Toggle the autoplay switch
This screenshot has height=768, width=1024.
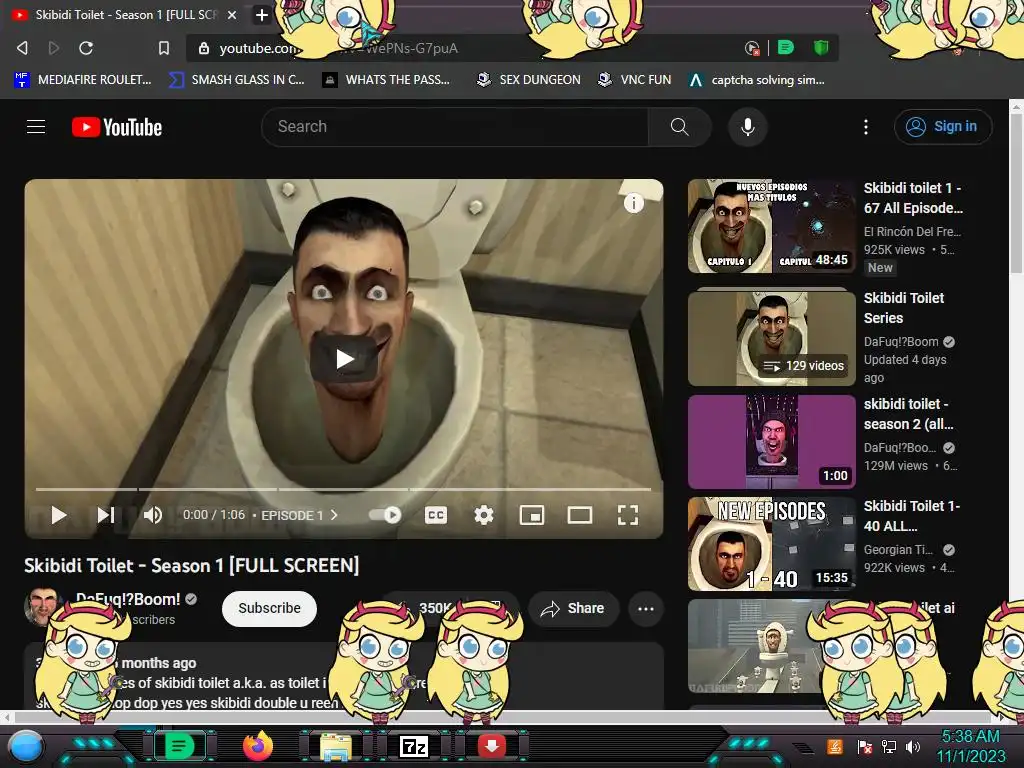tap(385, 515)
